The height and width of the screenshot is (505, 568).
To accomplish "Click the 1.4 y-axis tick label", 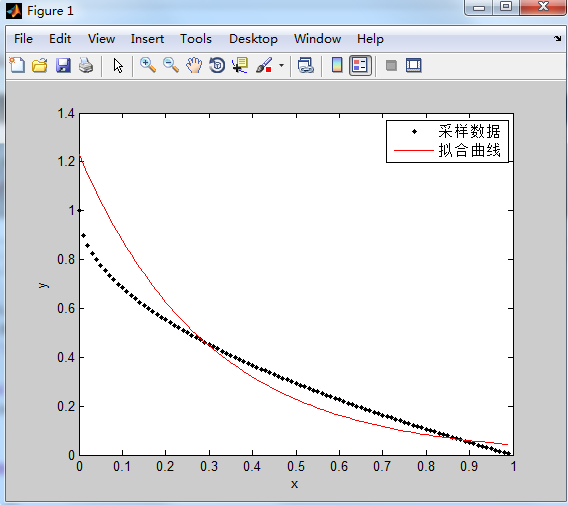I will [66, 114].
